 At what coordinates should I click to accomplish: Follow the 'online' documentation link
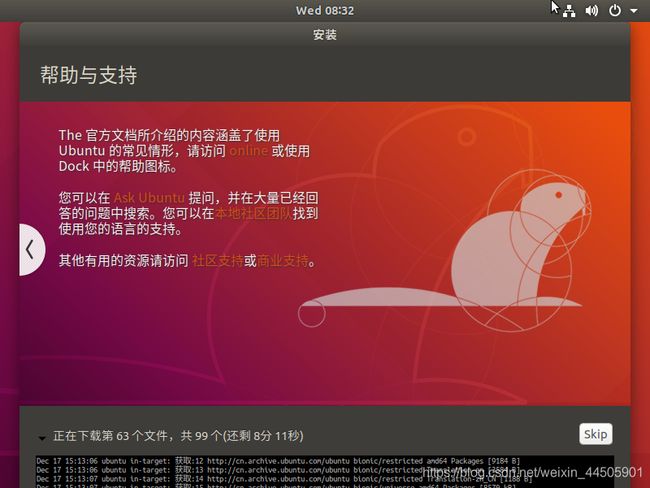click(248, 151)
